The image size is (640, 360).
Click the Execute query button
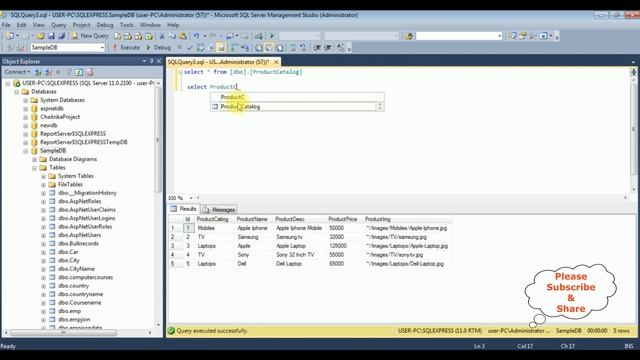pos(126,47)
